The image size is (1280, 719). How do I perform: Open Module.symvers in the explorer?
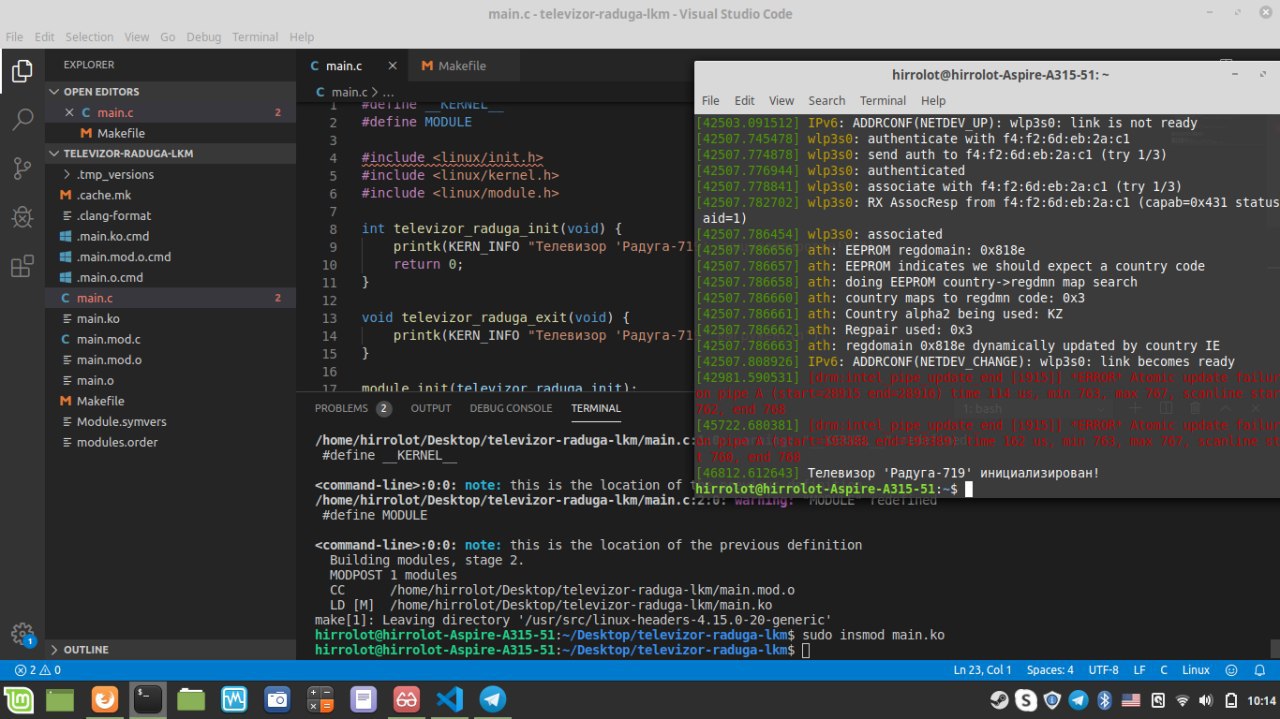click(x=122, y=421)
